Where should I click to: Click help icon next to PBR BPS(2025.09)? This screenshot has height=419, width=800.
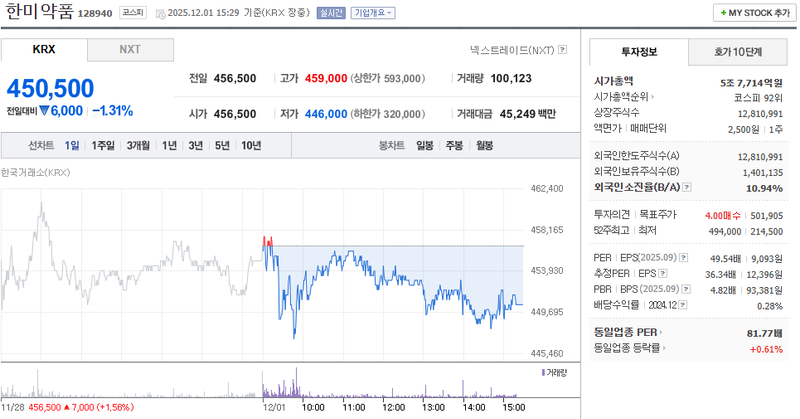tap(686, 289)
